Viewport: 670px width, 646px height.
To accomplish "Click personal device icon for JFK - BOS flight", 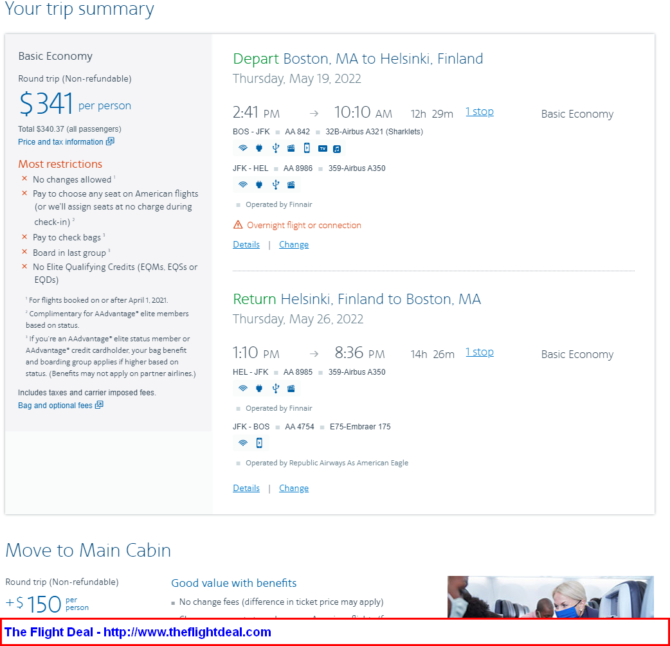I will (259, 443).
